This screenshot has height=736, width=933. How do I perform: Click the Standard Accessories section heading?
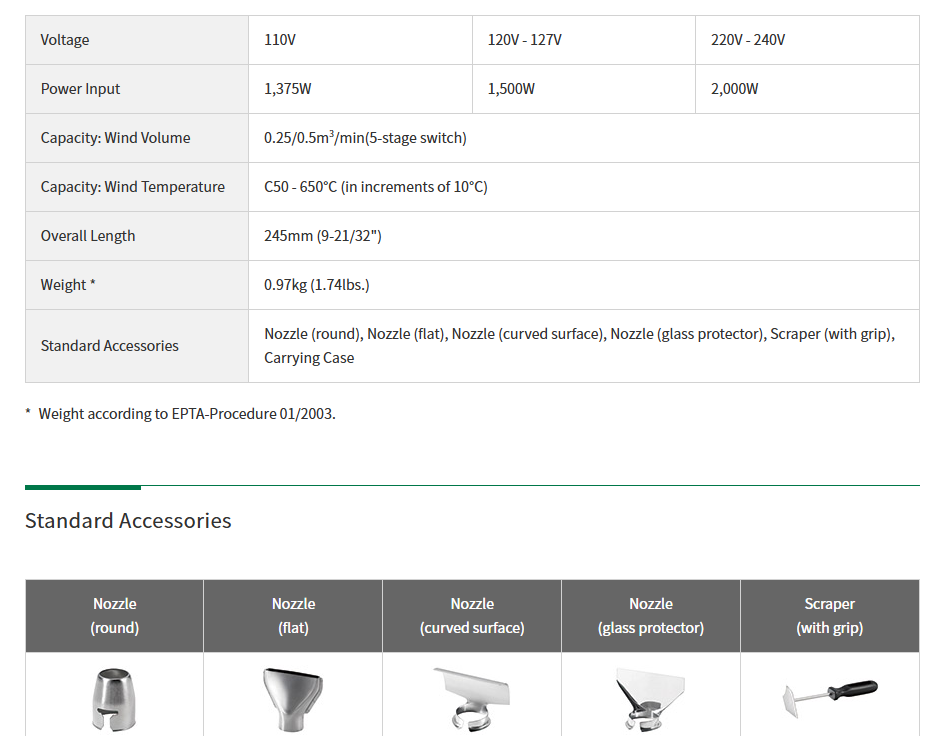[128, 521]
